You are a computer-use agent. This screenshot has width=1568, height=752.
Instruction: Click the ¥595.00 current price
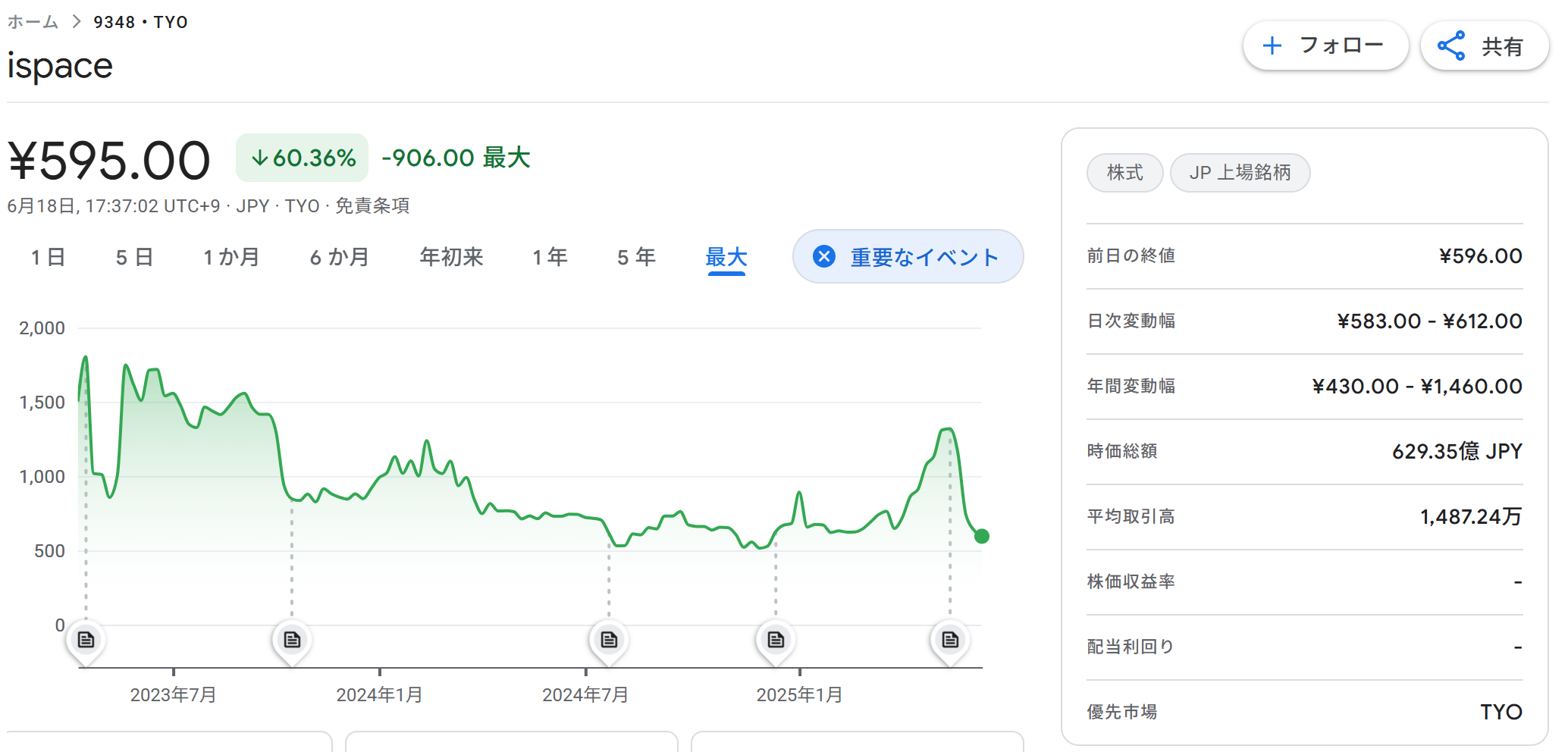(109, 161)
